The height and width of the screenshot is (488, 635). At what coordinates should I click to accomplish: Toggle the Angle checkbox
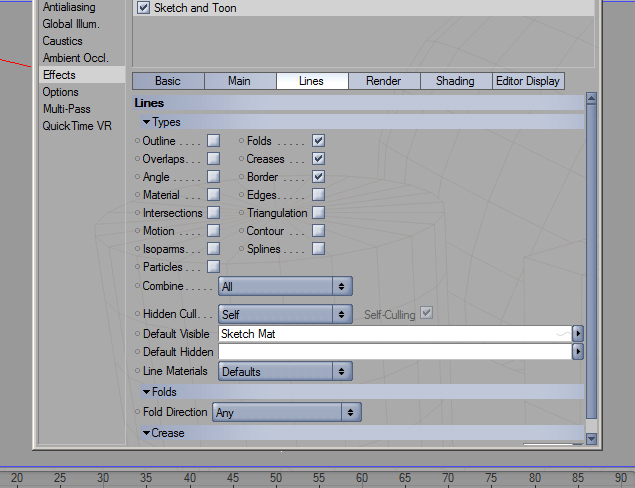click(213, 177)
